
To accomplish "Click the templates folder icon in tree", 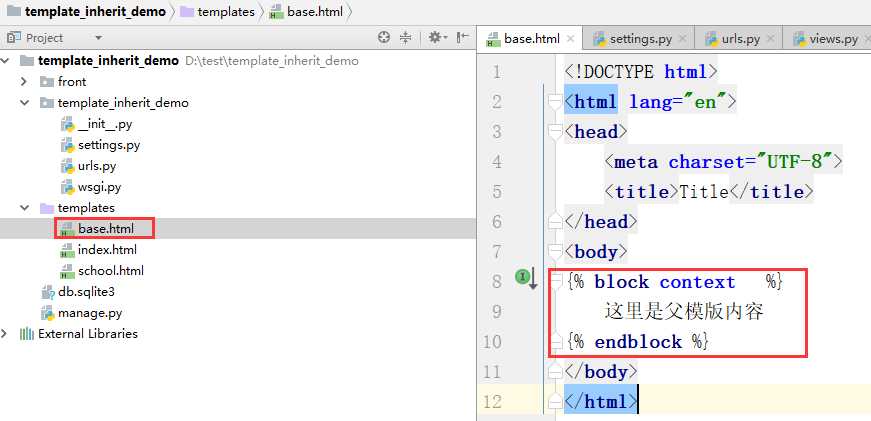I will click(47, 208).
